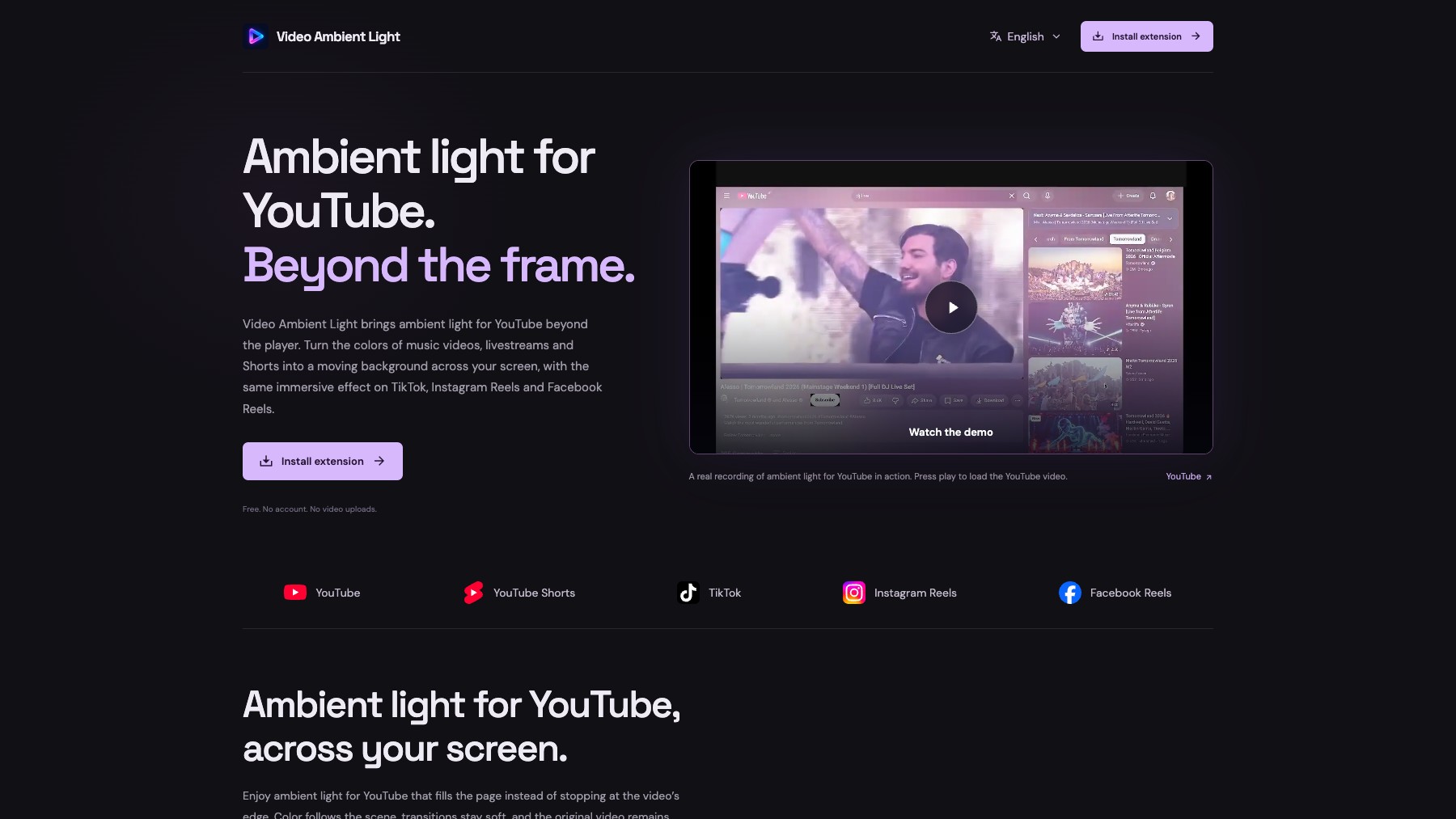Click the Video Ambient Light logo icon
This screenshot has height=819, width=1456.
(x=256, y=36)
